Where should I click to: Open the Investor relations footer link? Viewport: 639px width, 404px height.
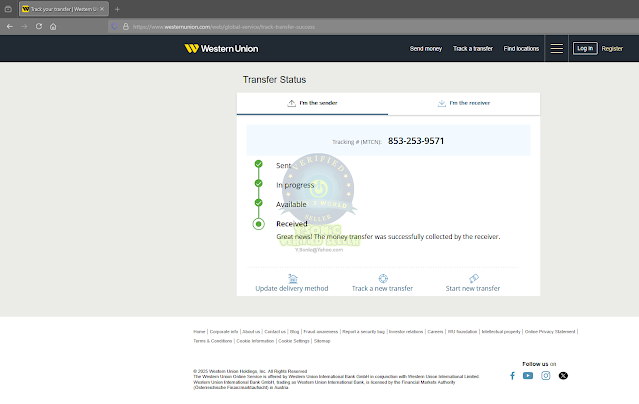[406, 331]
